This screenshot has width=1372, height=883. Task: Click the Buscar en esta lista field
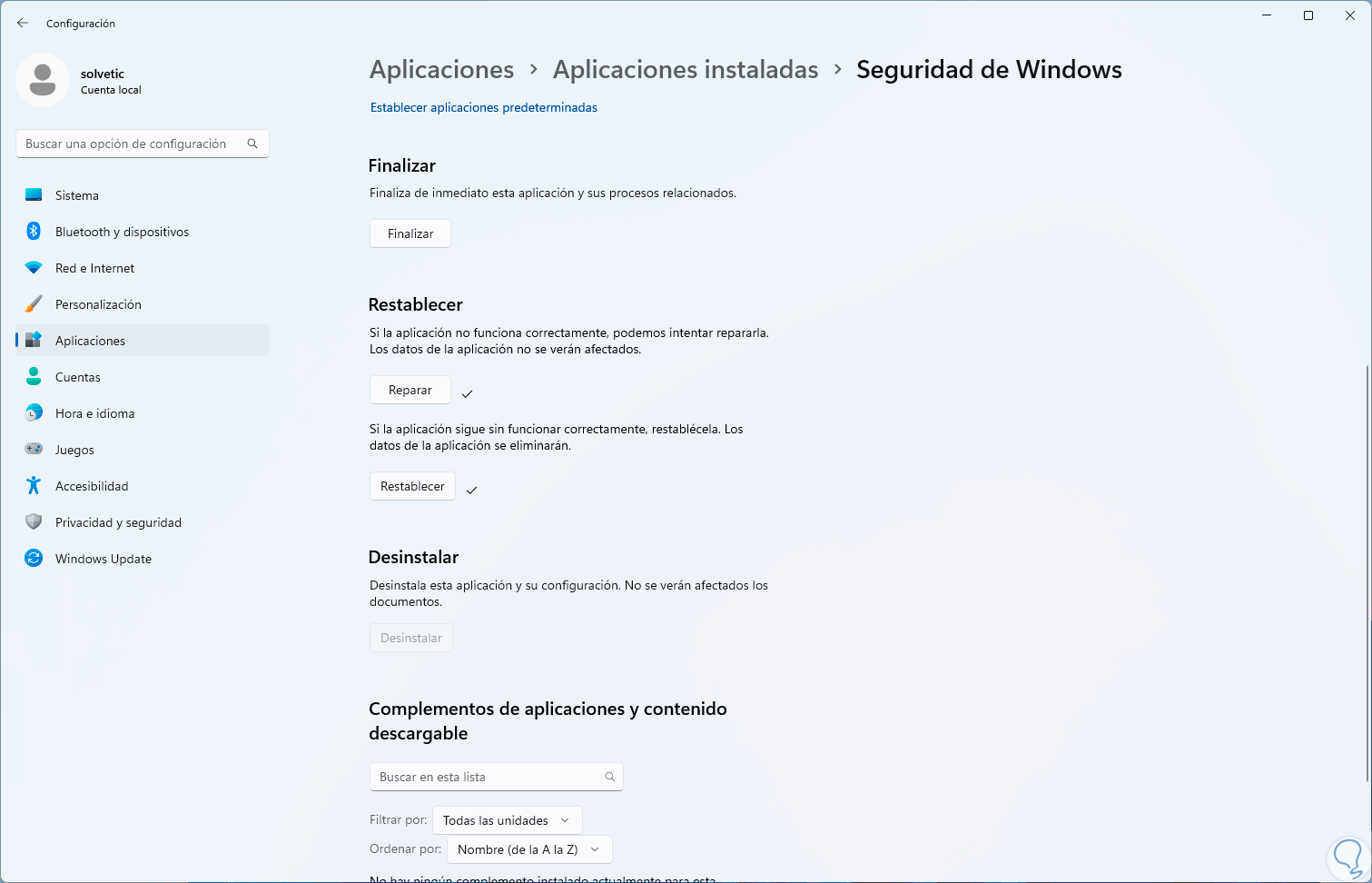coord(497,777)
